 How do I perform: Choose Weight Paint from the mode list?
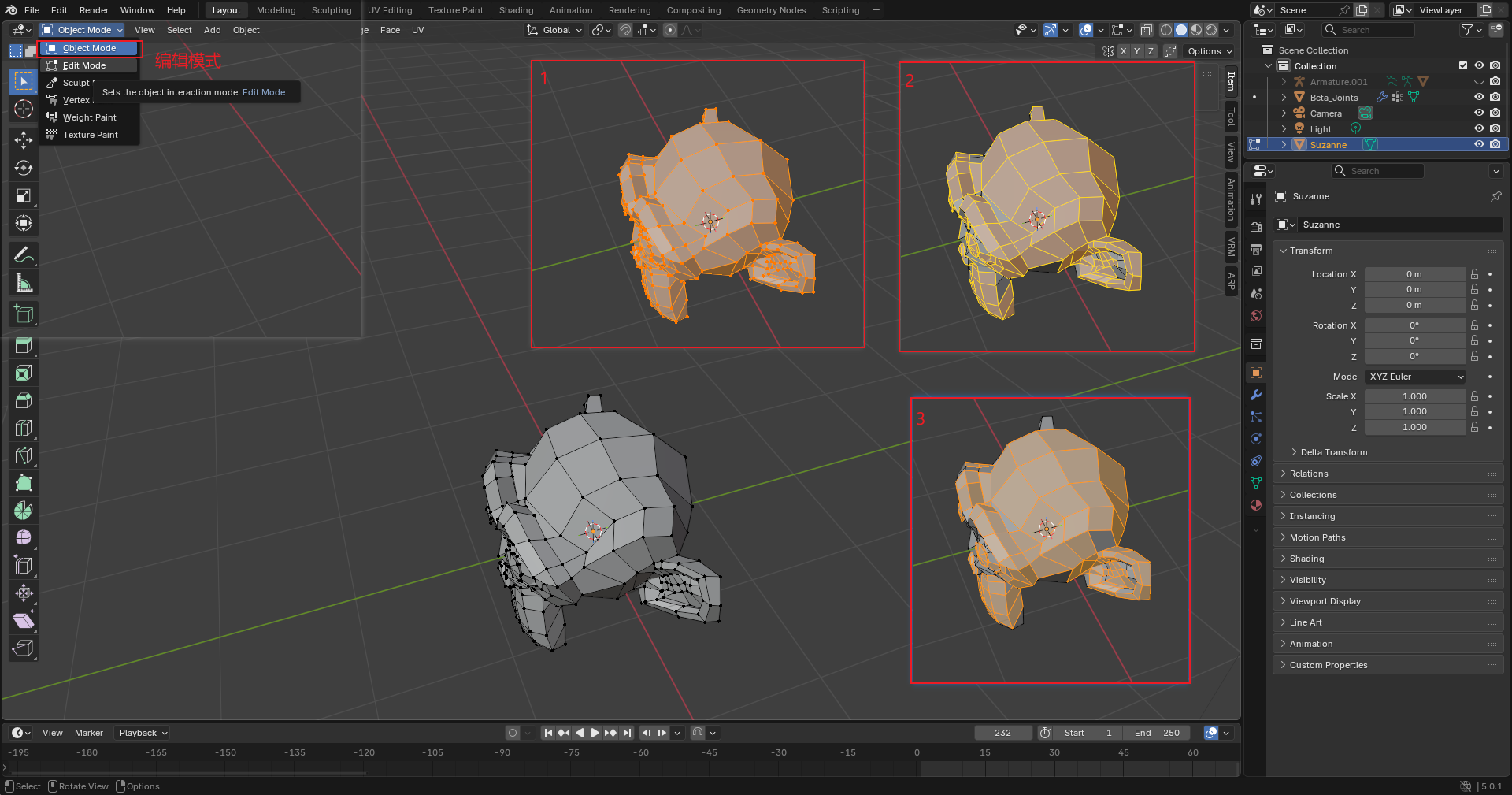(88, 117)
